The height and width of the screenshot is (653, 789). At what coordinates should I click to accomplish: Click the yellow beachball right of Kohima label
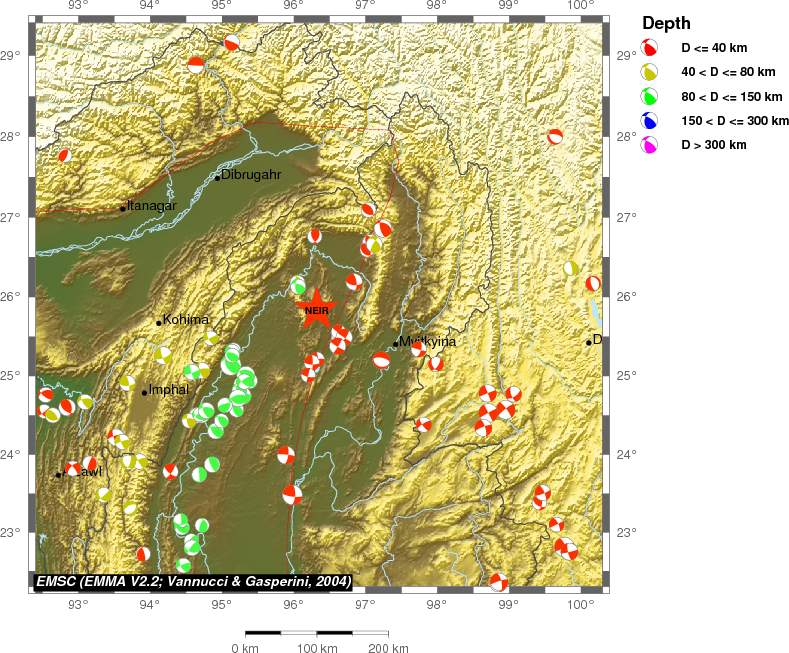[x=211, y=338]
